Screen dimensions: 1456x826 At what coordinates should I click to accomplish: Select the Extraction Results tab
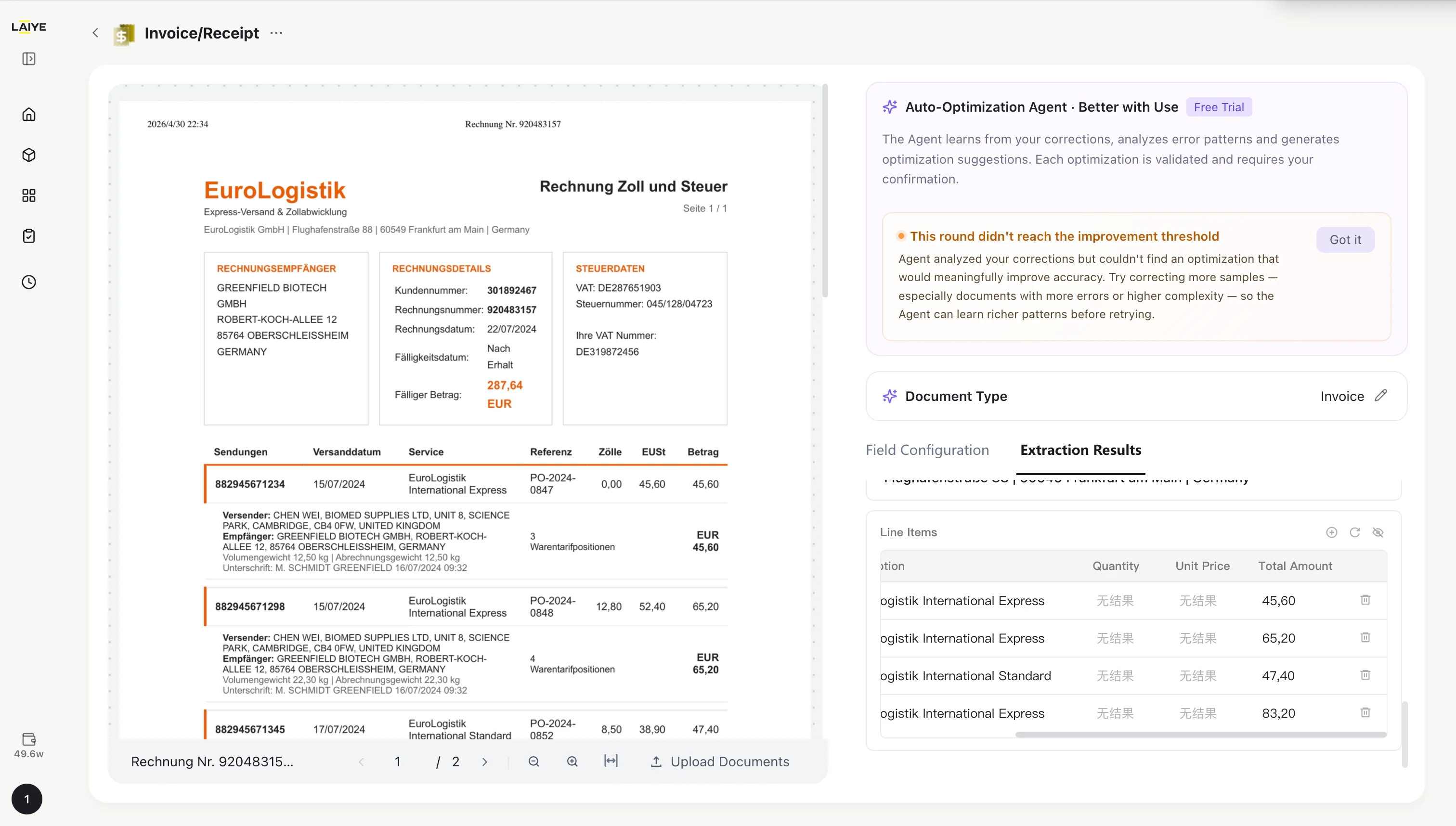(x=1080, y=450)
